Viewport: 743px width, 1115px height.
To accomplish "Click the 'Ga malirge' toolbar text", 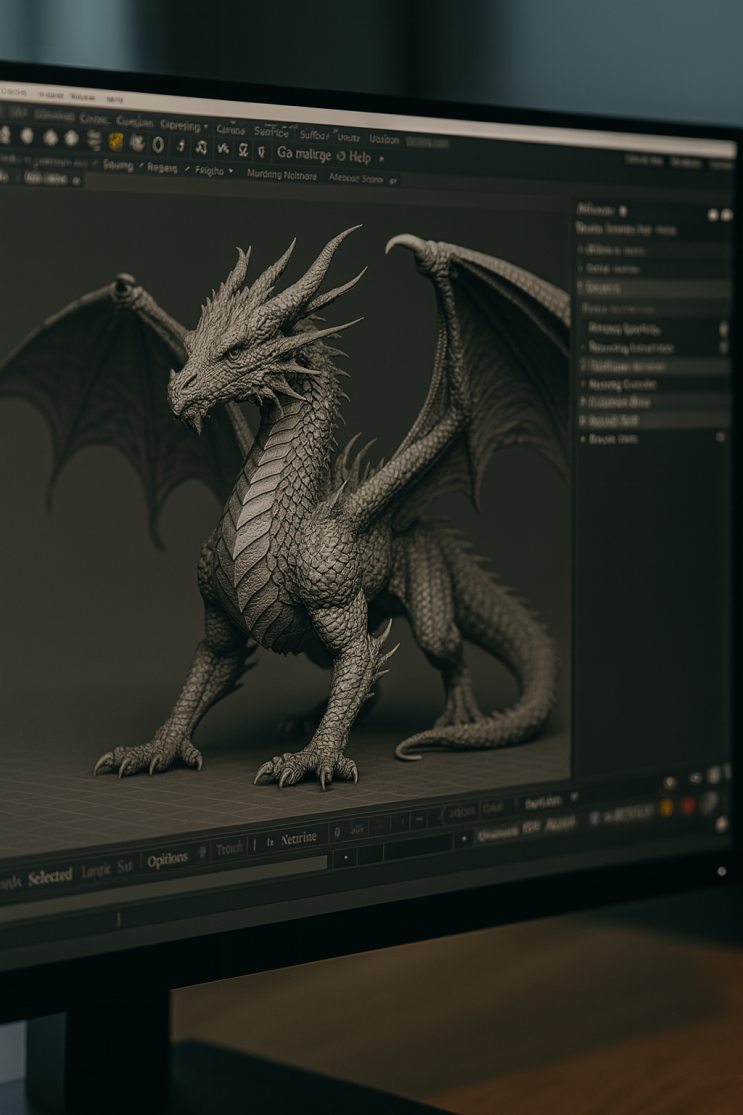I will pos(304,154).
